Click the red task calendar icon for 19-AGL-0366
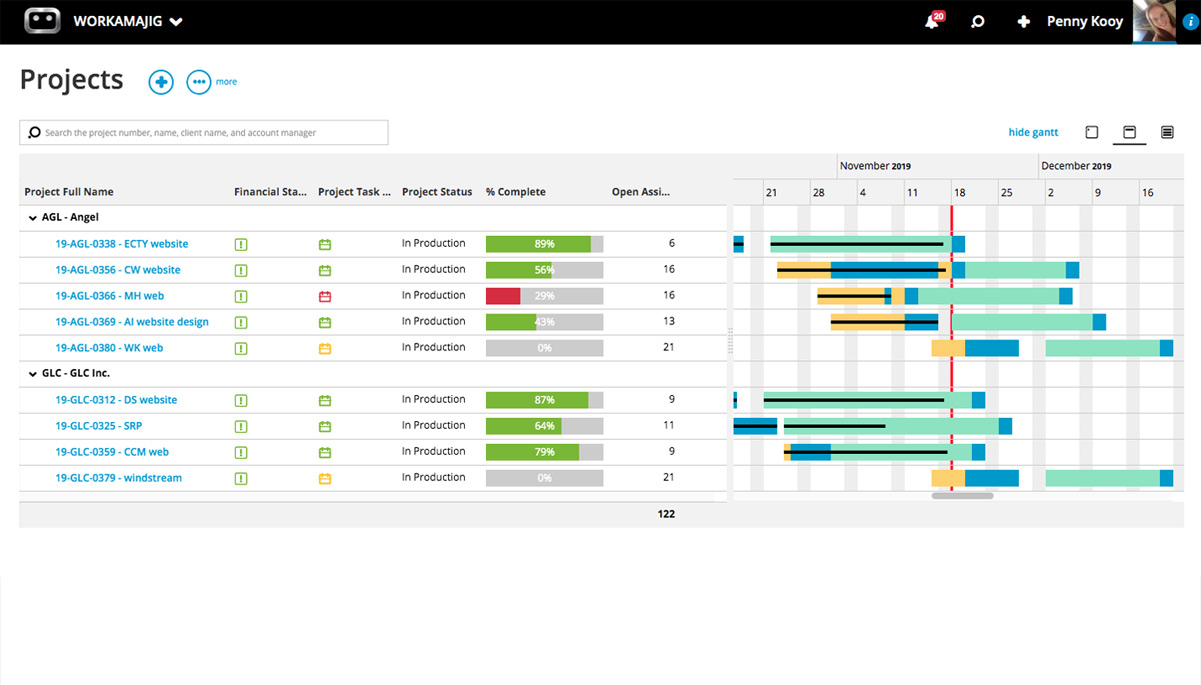Image resolution: width=1201 pixels, height=685 pixels. click(324, 296)
